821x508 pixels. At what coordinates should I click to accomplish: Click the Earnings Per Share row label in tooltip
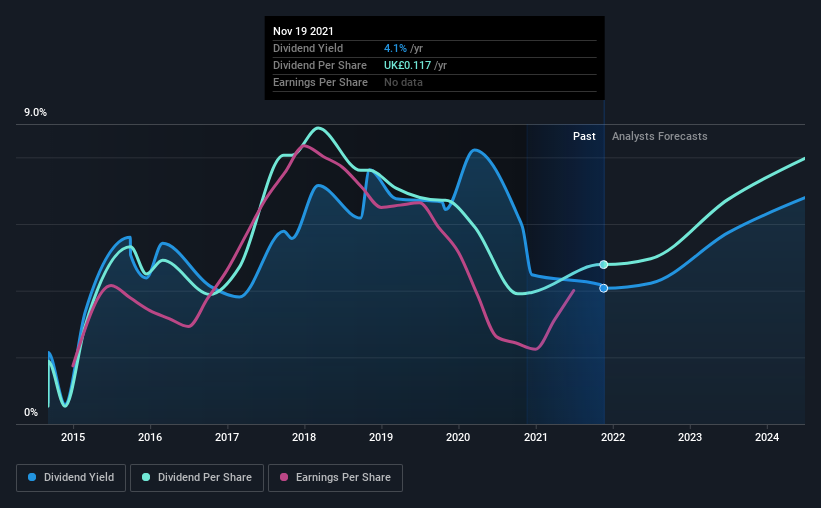pyautogui.click(x=320, y=82)
